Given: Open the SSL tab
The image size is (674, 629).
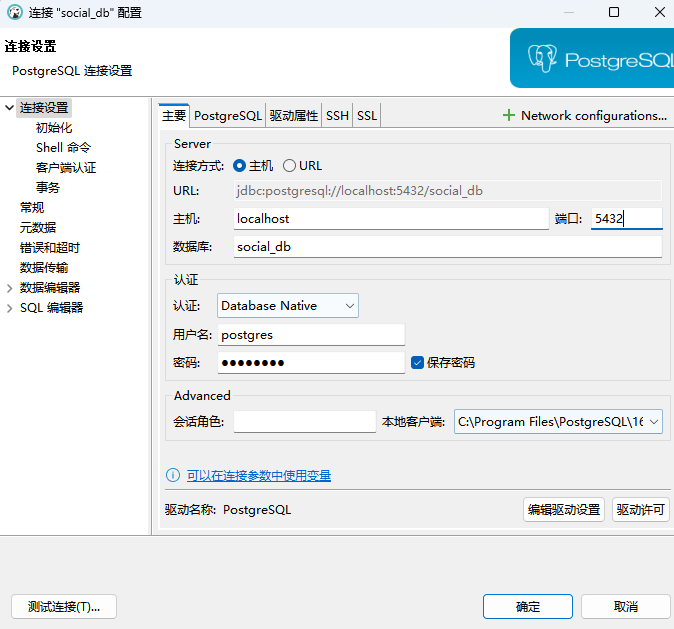Looking at the screenshot, I should click(x=367, y=116).
